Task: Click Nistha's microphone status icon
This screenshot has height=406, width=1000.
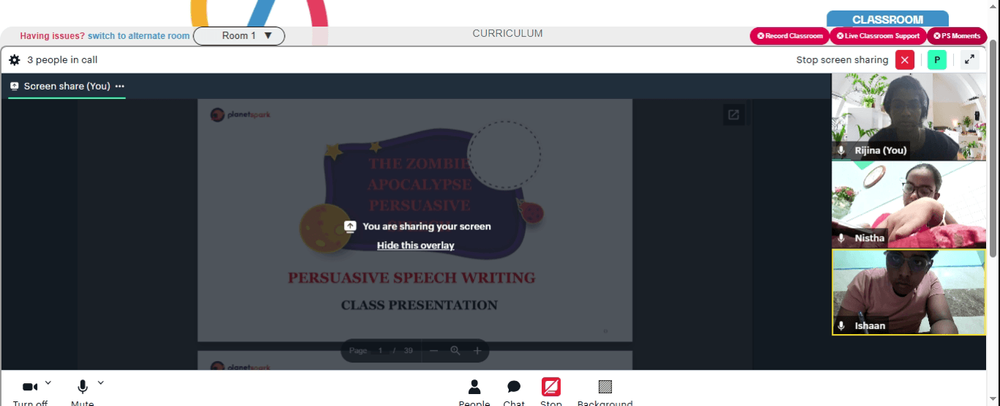Action: [x=842, y=238]
